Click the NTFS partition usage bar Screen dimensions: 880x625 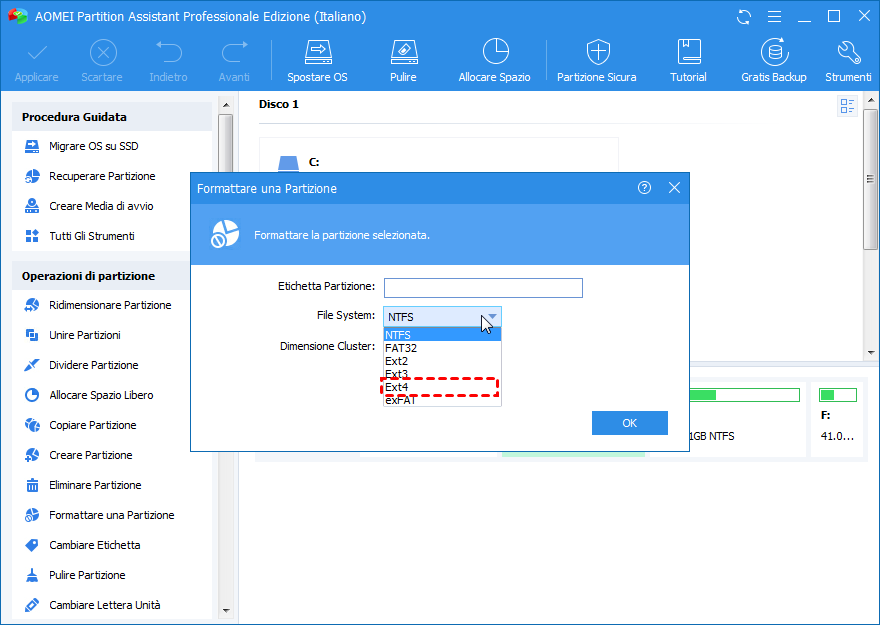tap(744, 395)
